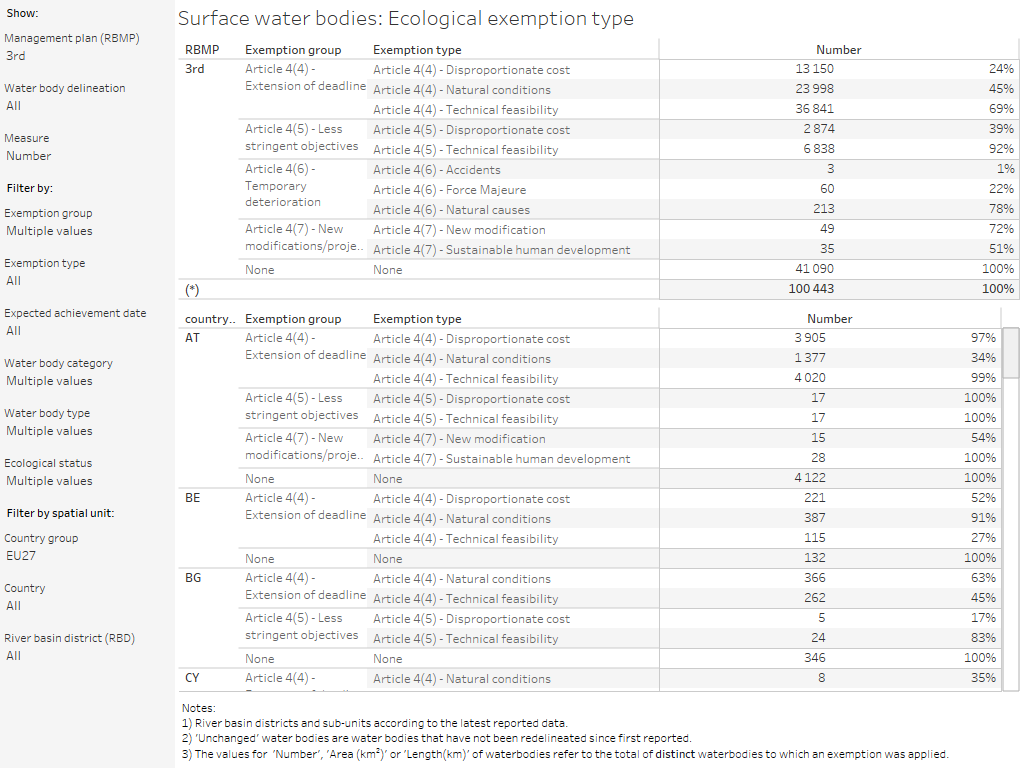
Task: Click the Surface water bodies title
Action: coord(406,18)
